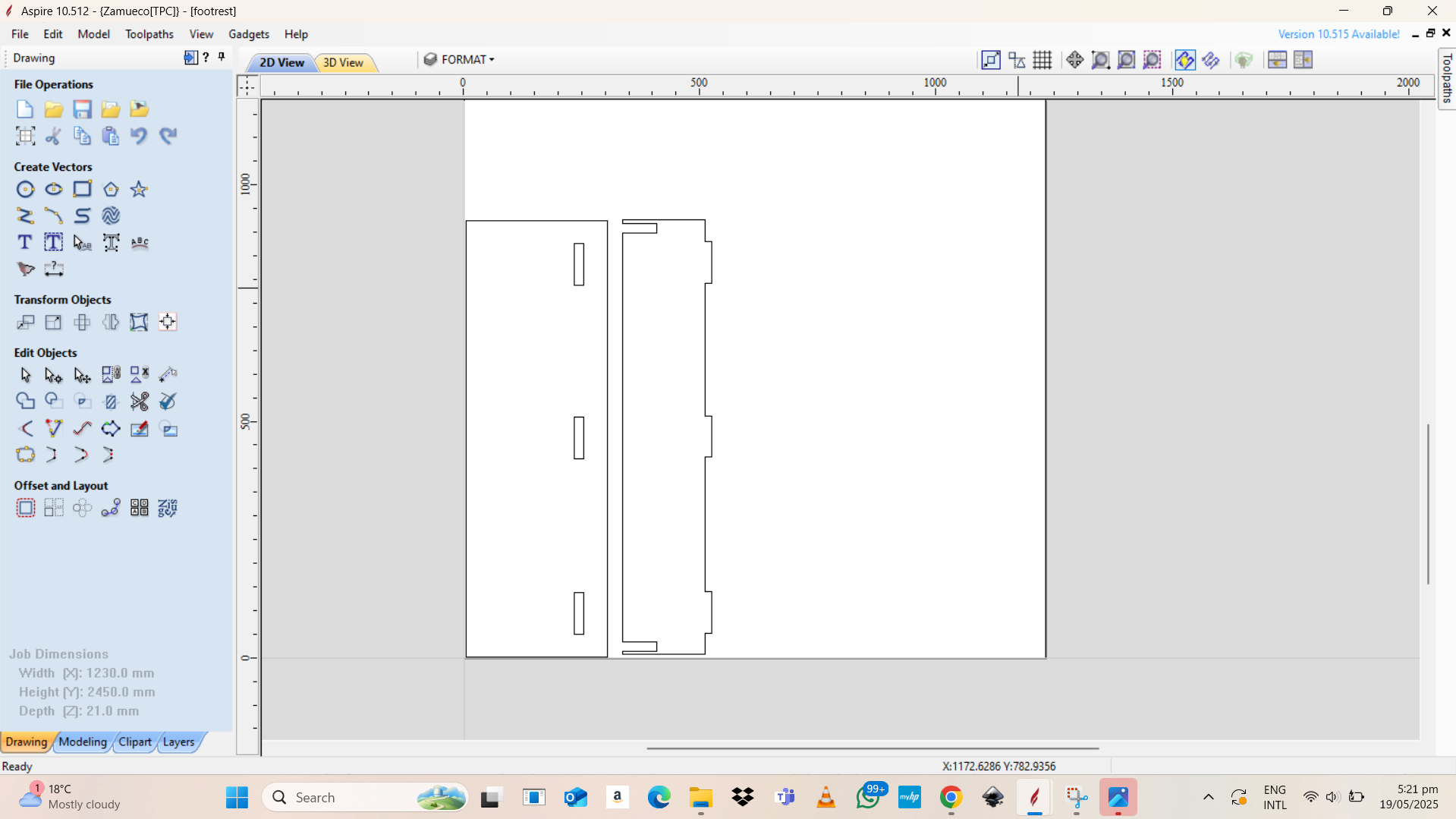Viewport: 1456px width, 819px height.
Task: Open the Selection arrow tool
Action: click(x=25, y=375)
